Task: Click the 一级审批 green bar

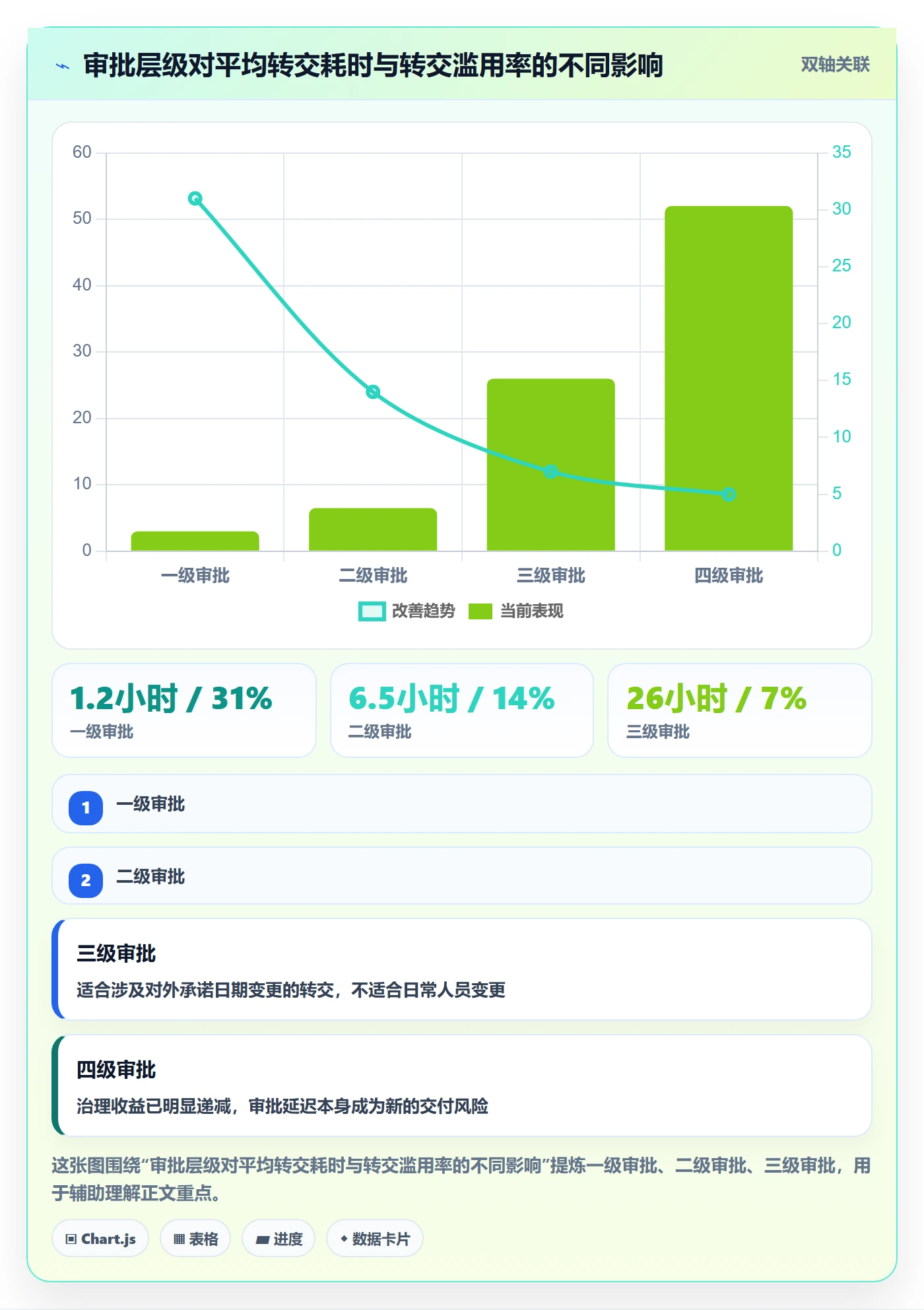Action: (x=195, y=541)
